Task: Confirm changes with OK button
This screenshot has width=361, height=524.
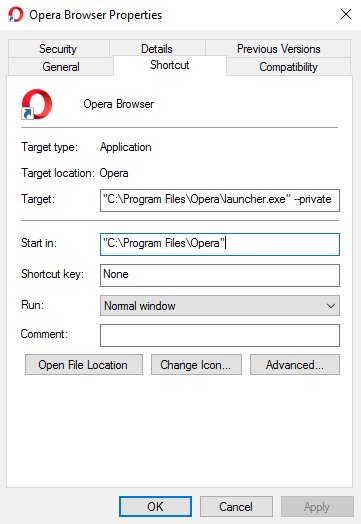Action: click(x=155, y=507)
